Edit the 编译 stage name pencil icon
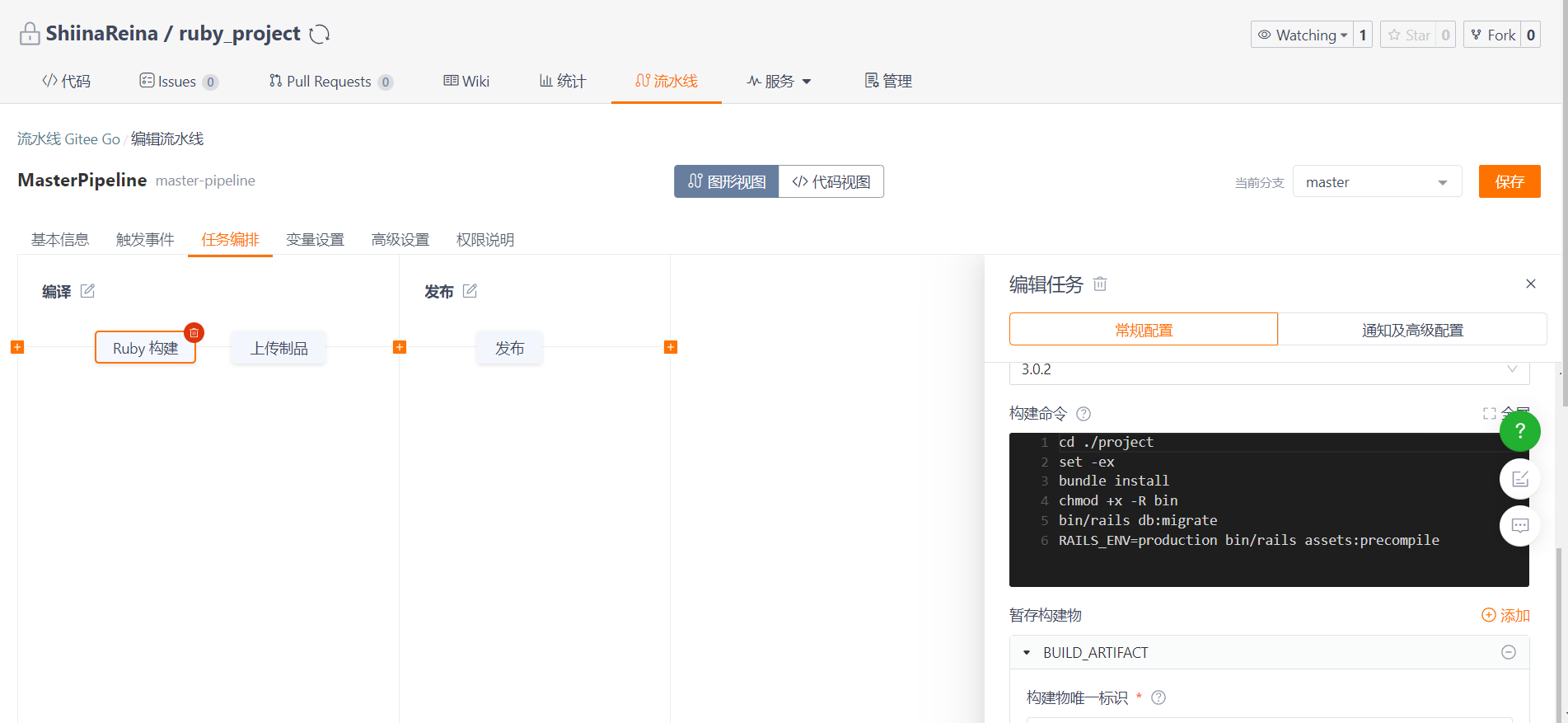This screenshot has width=1568, height=723. (x=87, y=291)
